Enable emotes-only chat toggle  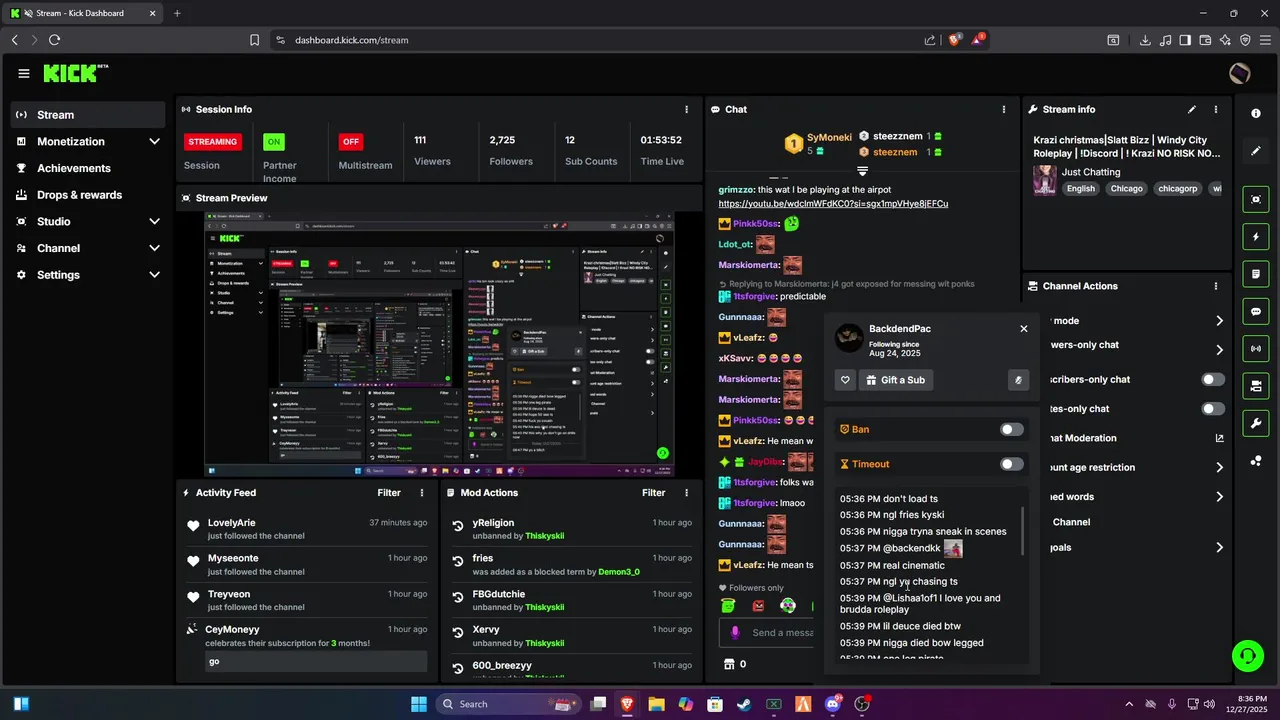pyautogui.click(x=1213, y=409)
